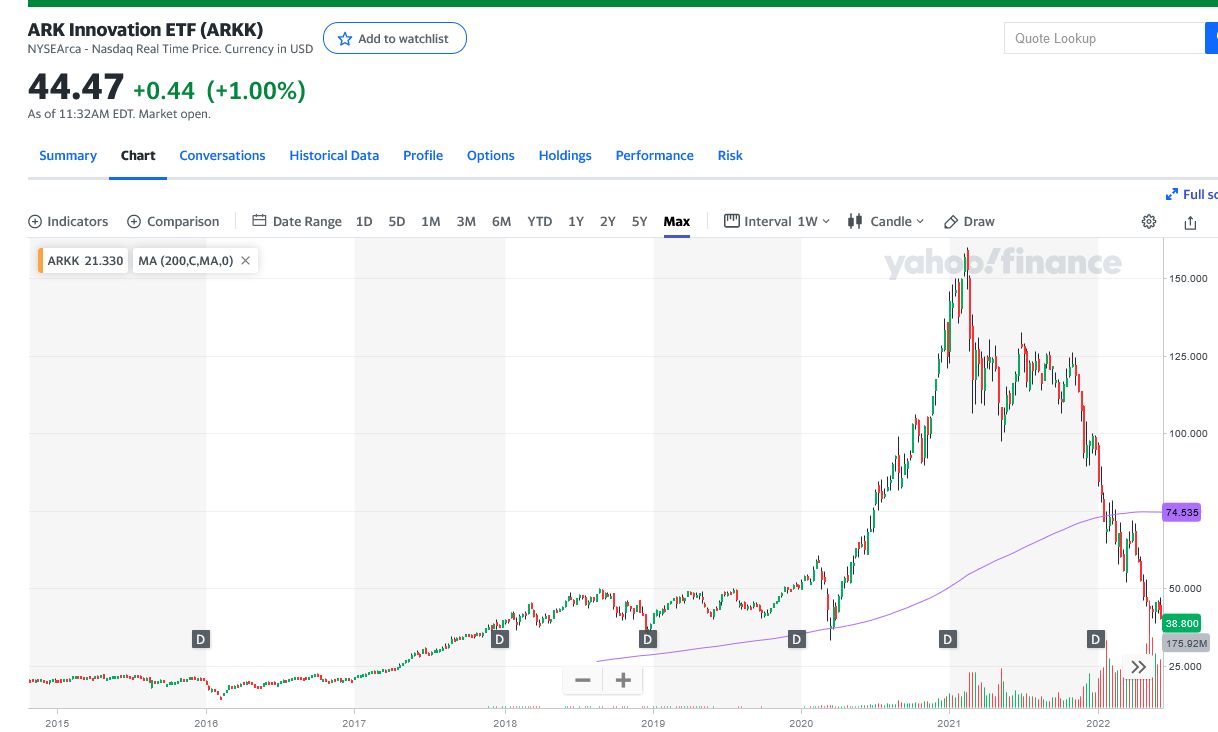Open the Conversations tab
Image resolution: width=1218 pixels, height=732 pixels.
pos(222,156)
